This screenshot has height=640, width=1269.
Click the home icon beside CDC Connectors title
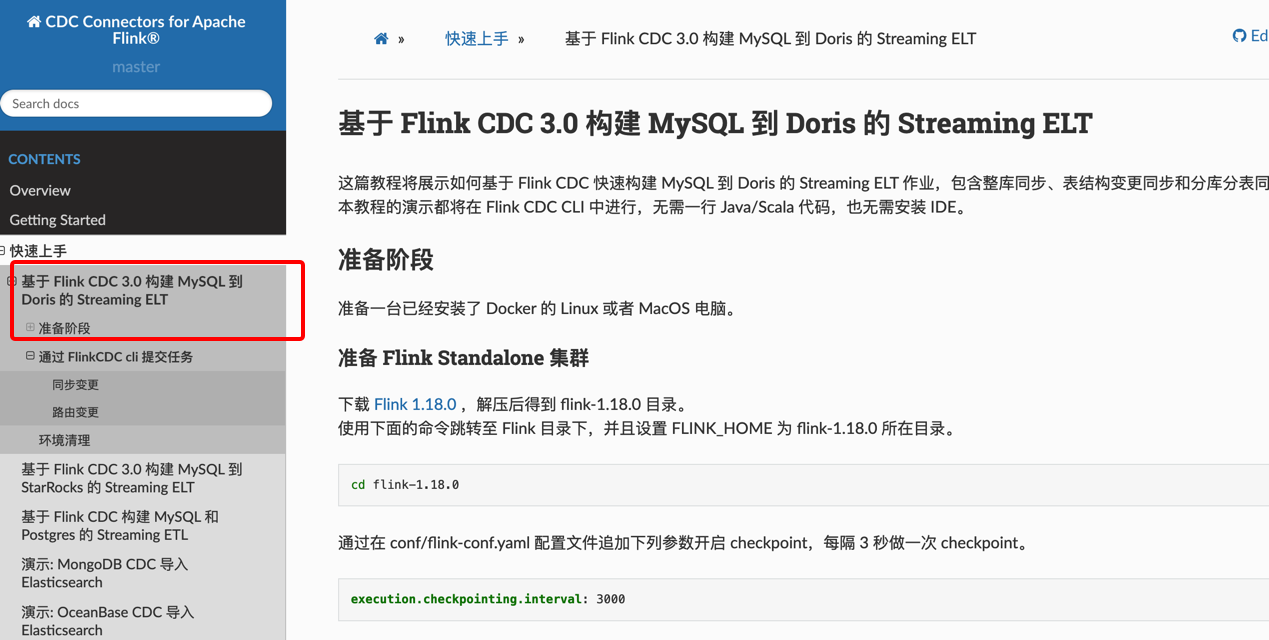coord(34,22)
